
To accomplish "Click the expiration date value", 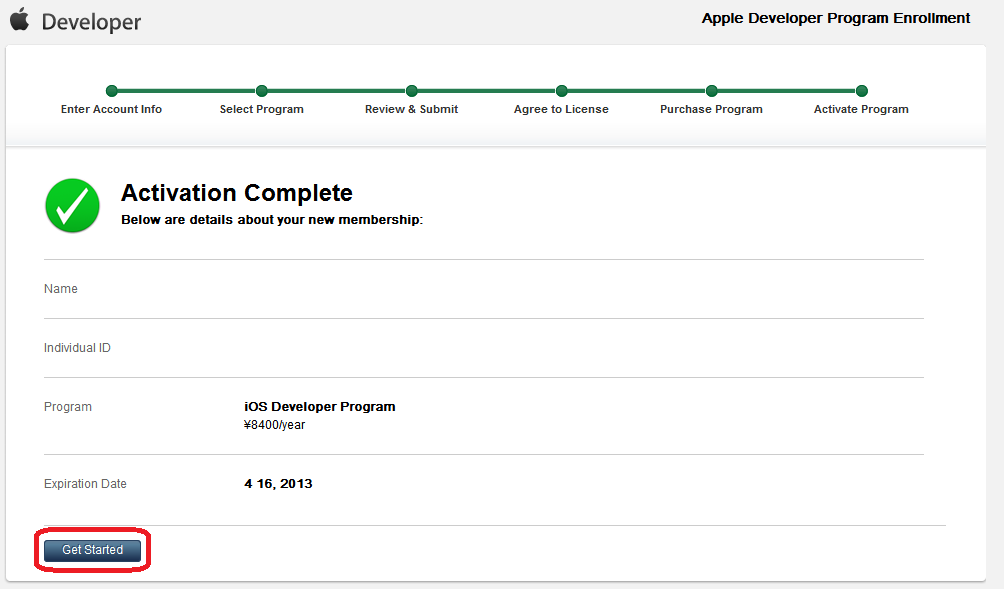I will tap(278, 484).
